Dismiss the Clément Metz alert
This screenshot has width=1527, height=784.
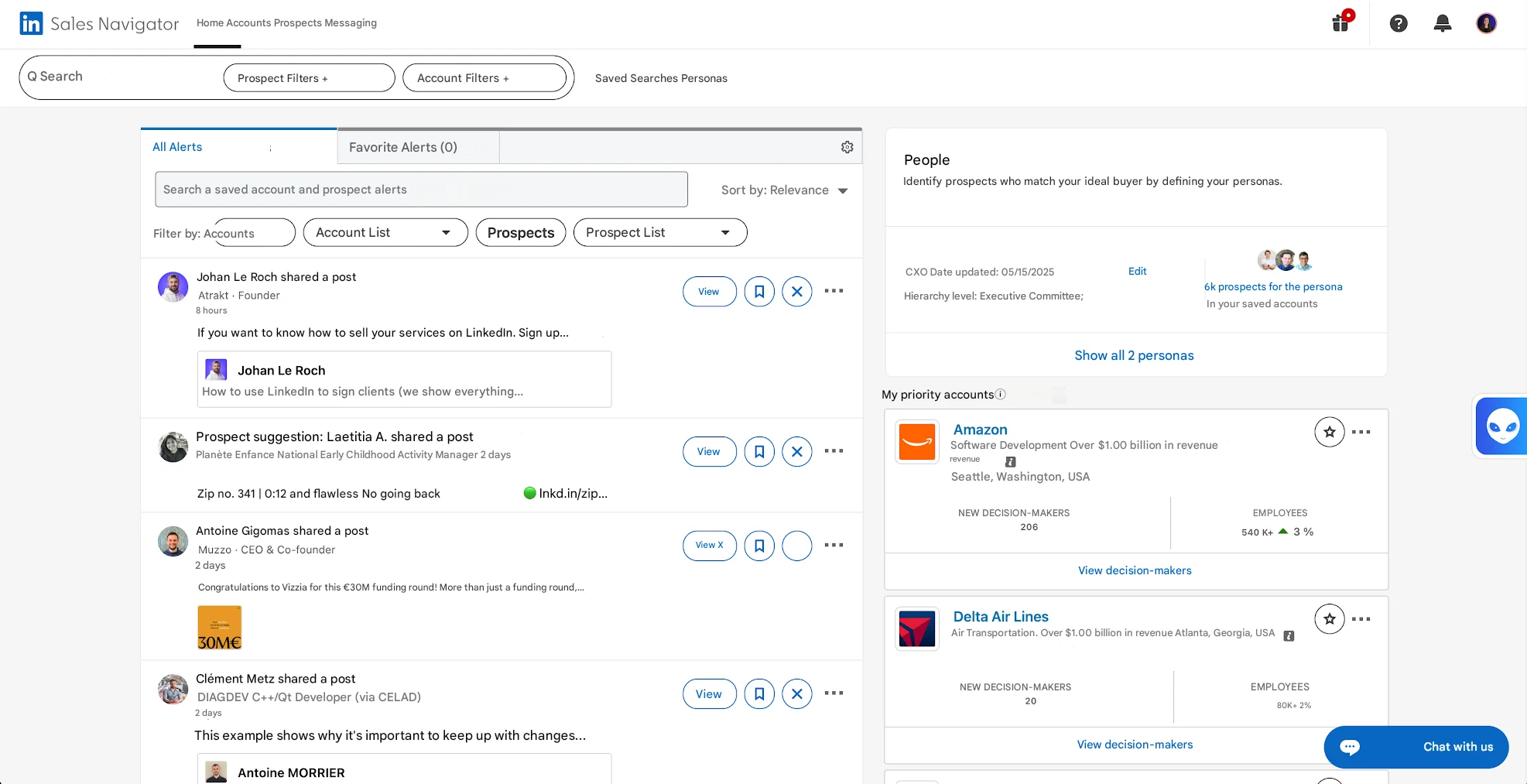click(x=797, y=694)
